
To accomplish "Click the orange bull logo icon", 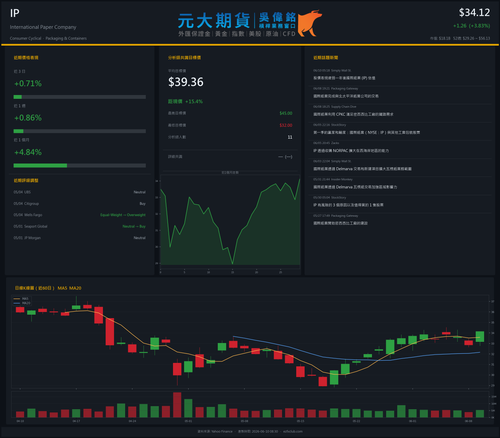I will pos(310,23).
